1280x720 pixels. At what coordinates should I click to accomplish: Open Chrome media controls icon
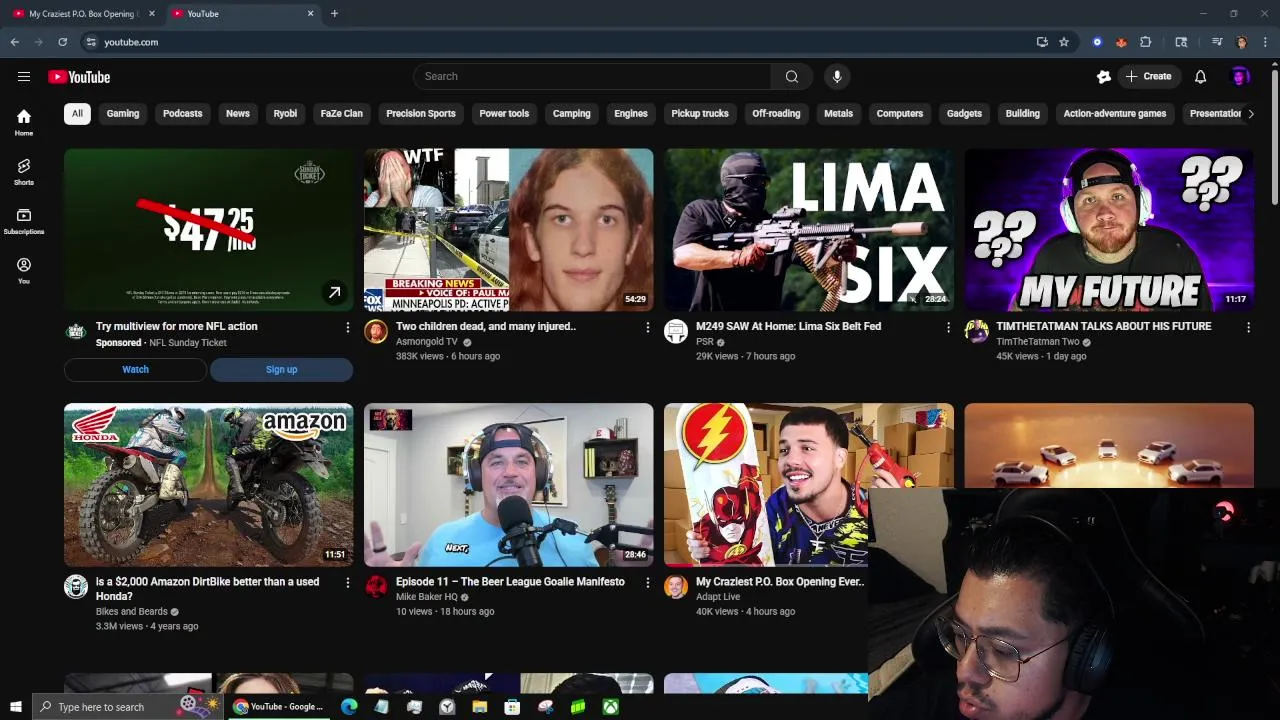tap(1217, 42)
